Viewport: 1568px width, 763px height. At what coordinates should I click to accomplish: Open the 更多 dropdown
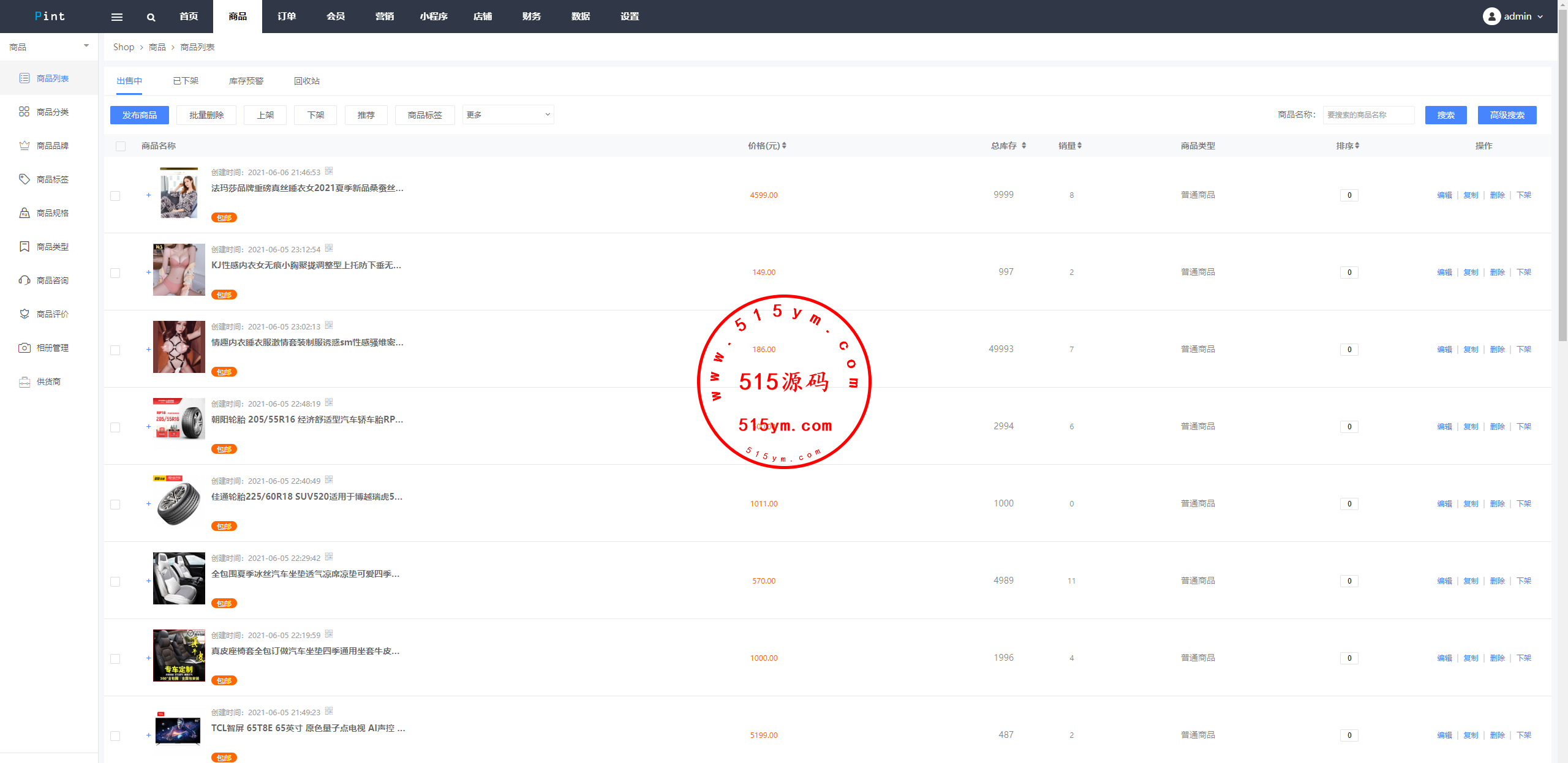coord(508,115)
